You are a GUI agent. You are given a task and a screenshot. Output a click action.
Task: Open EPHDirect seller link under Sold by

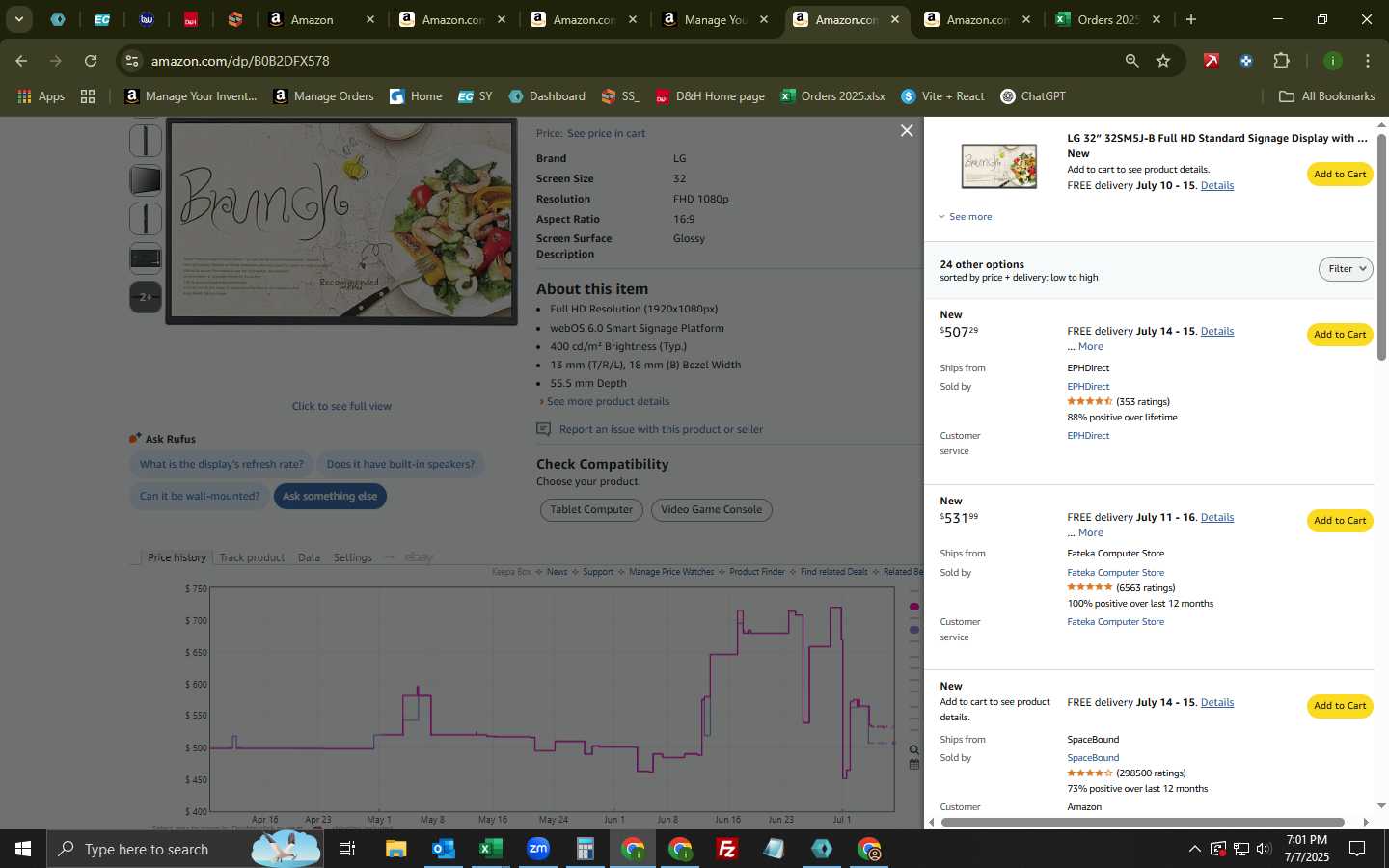1088,387
